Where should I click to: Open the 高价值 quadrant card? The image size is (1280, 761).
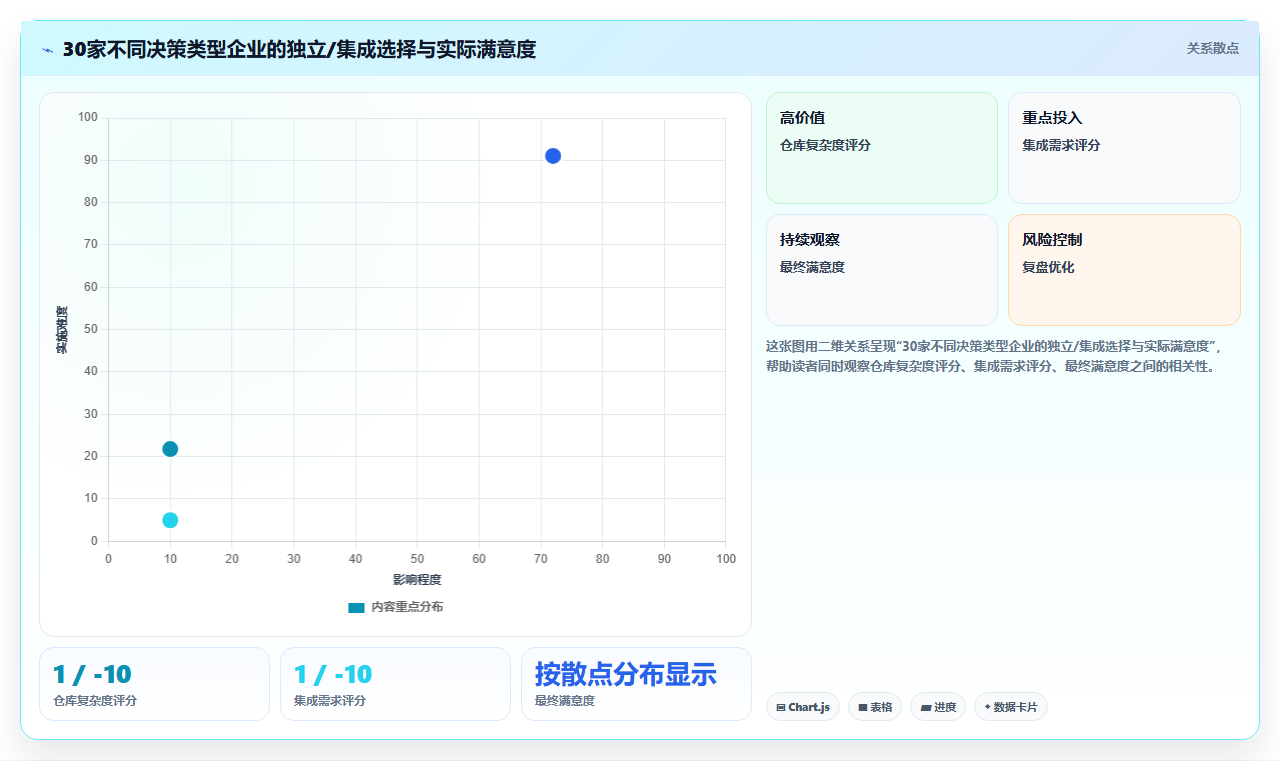[x=882, y=148]
